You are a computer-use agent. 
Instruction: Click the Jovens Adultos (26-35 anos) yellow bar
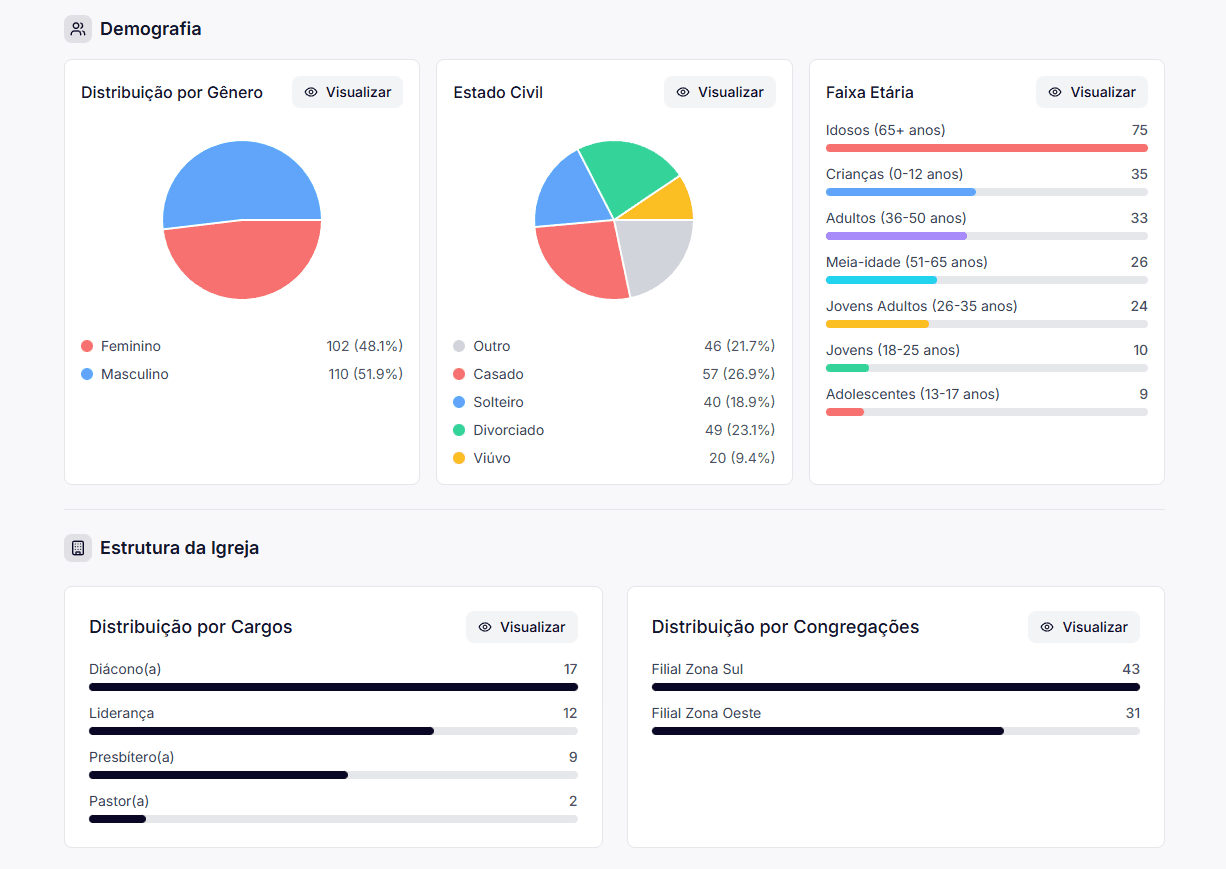pos(987,324)
